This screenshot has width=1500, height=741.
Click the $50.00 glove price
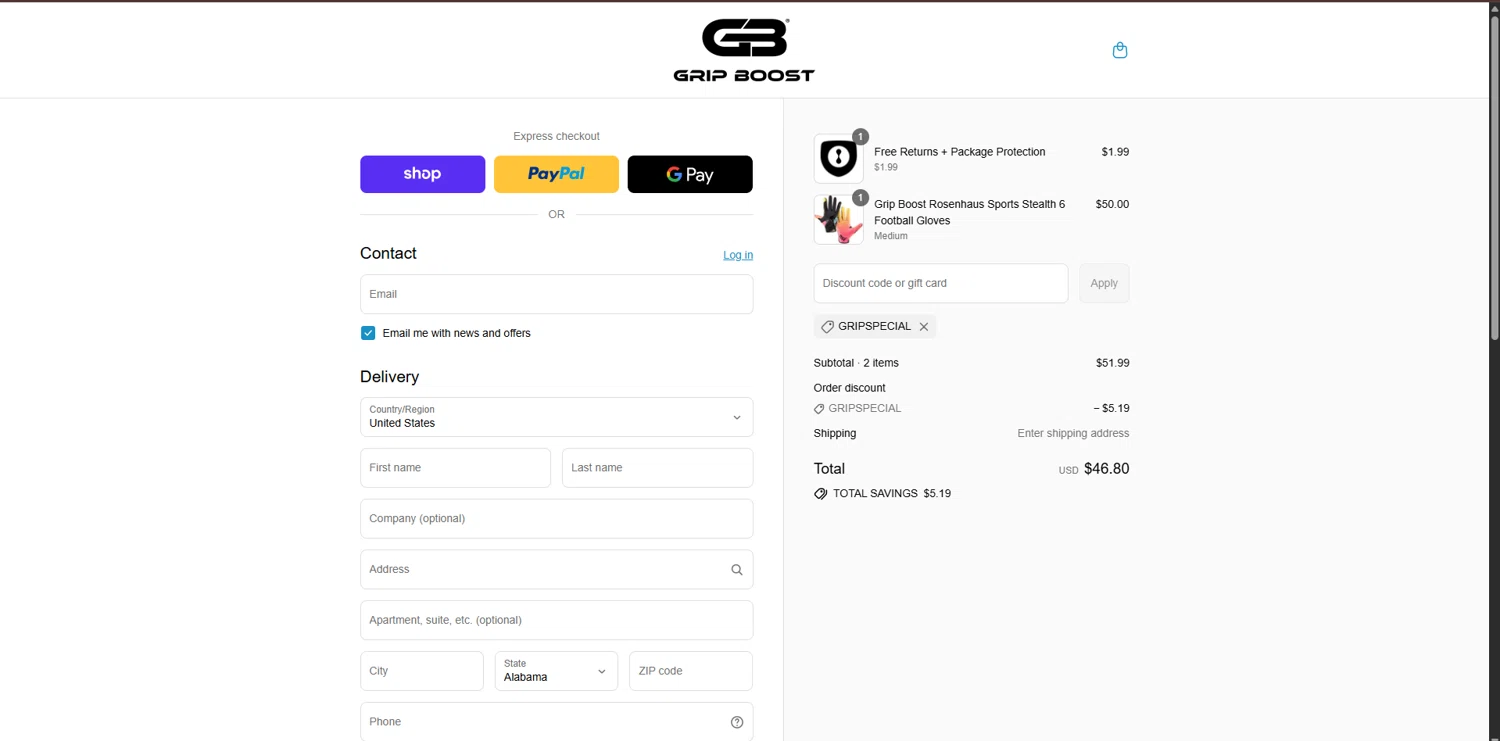point(1112,204)
